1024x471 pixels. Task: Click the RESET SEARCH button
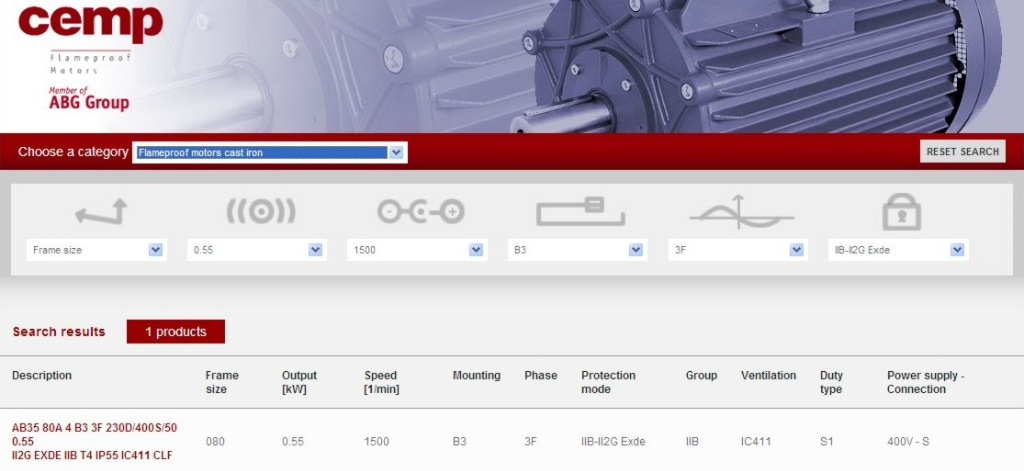click(x=963, y=152)
